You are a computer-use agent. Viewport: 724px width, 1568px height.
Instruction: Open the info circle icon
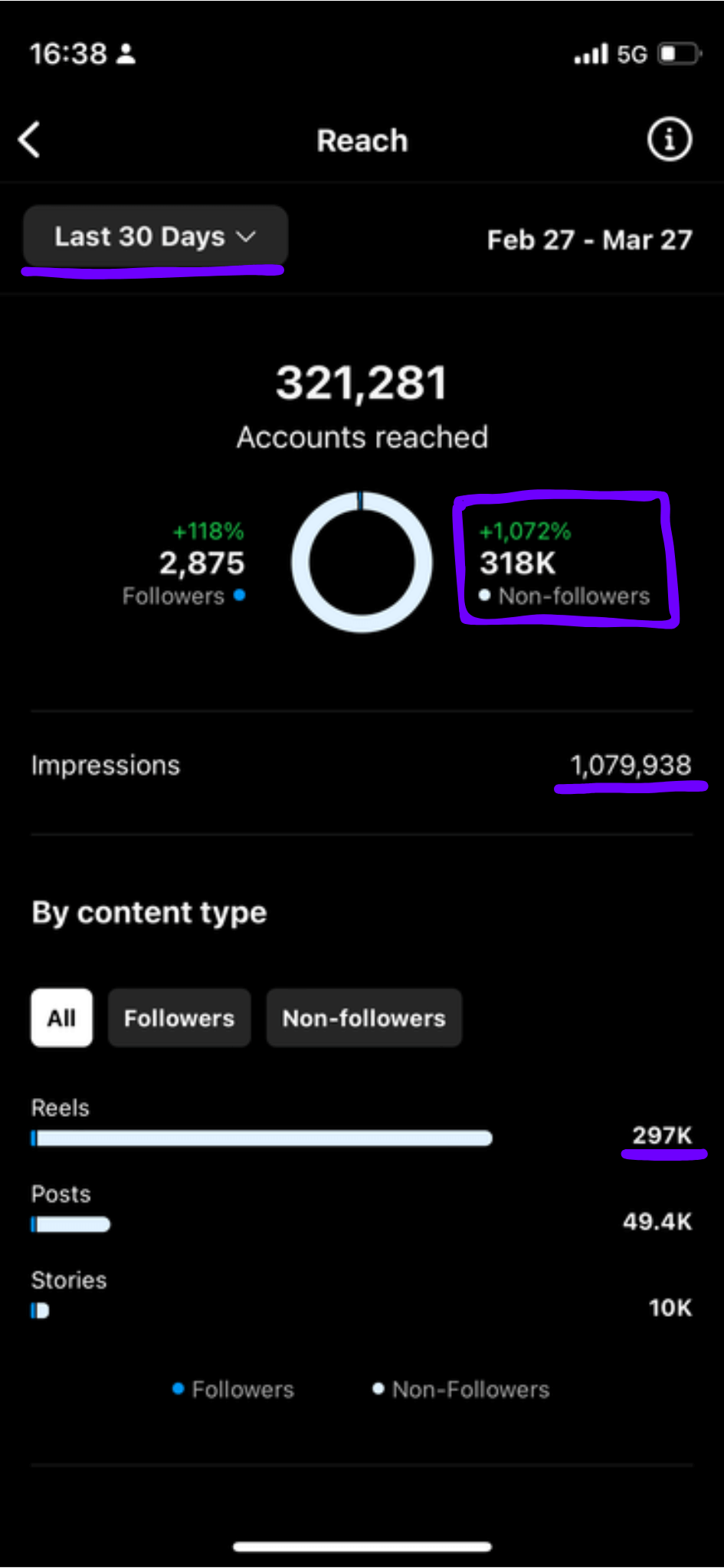click(669, 139)
